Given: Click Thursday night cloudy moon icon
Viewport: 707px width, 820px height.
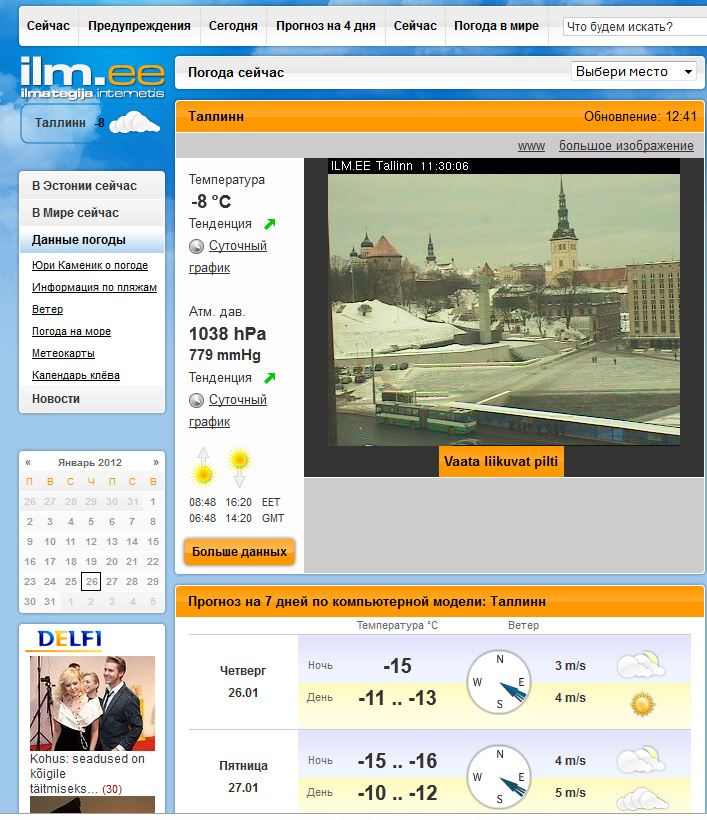Looking at the screenshot, I should tap(641, 665).
